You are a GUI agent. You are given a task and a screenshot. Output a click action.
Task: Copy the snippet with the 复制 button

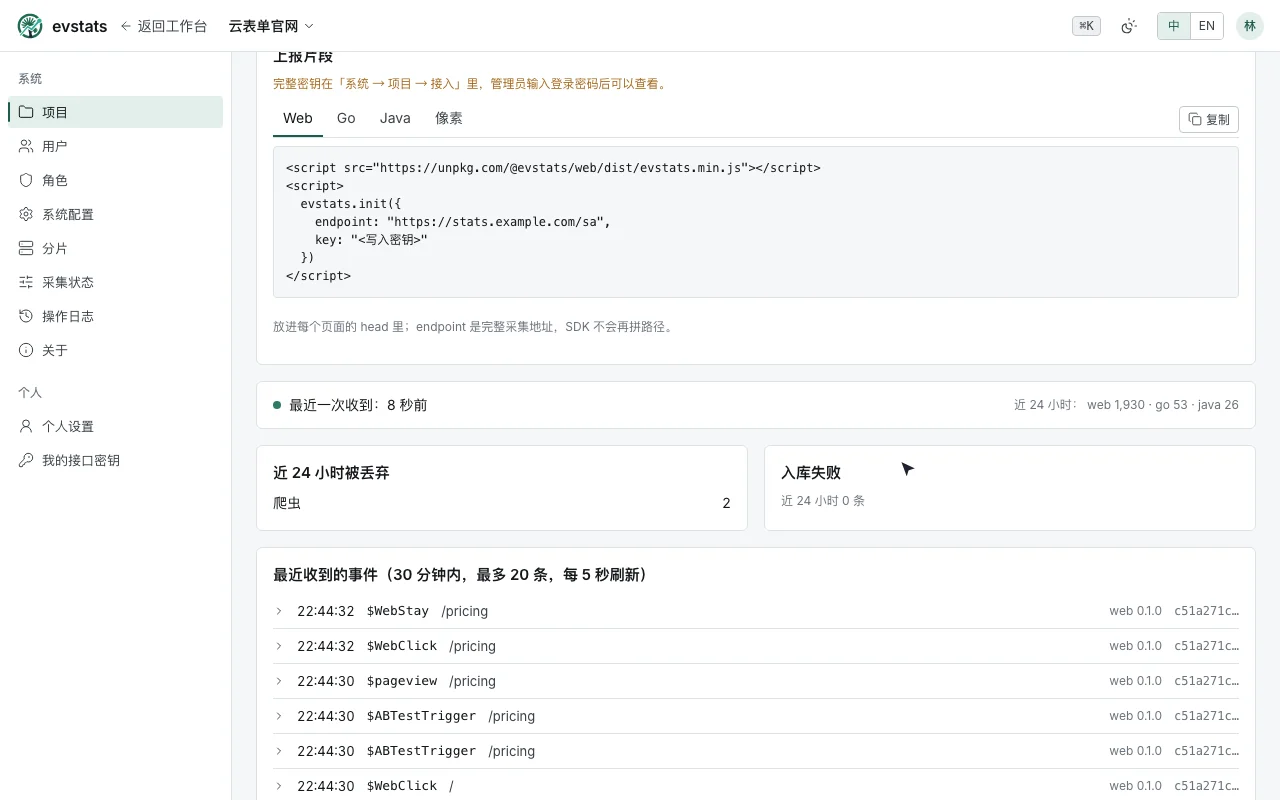pyautogui.click(x=1209, y=119)
